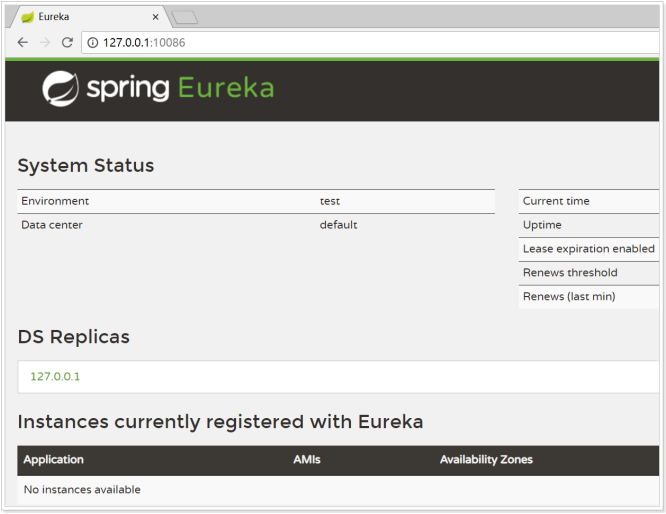This screenshot has height=514, width=666.
Task: Reload the Eureka page
Action: (x=67, y=42)
